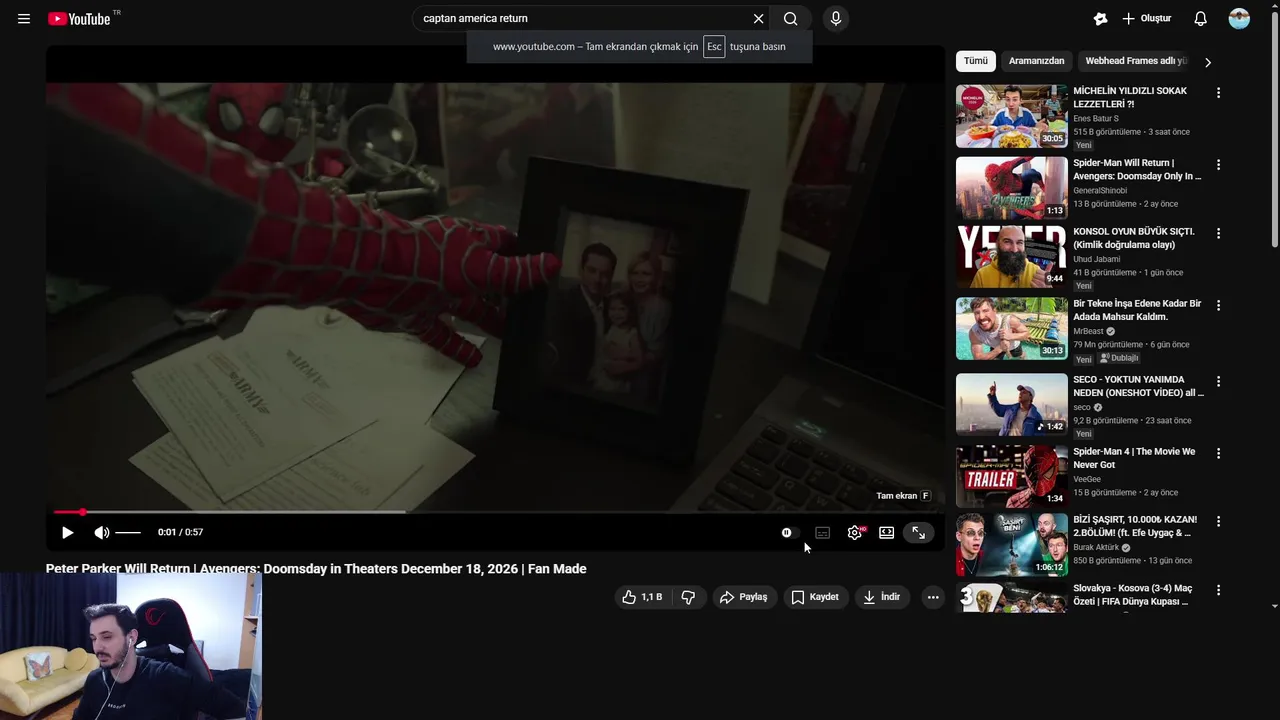Image resolution: width=1280 pixels, height=720 pixels.
Task: Adjust the volume slider
Action: pyautogui.click(x=128, y=533)
